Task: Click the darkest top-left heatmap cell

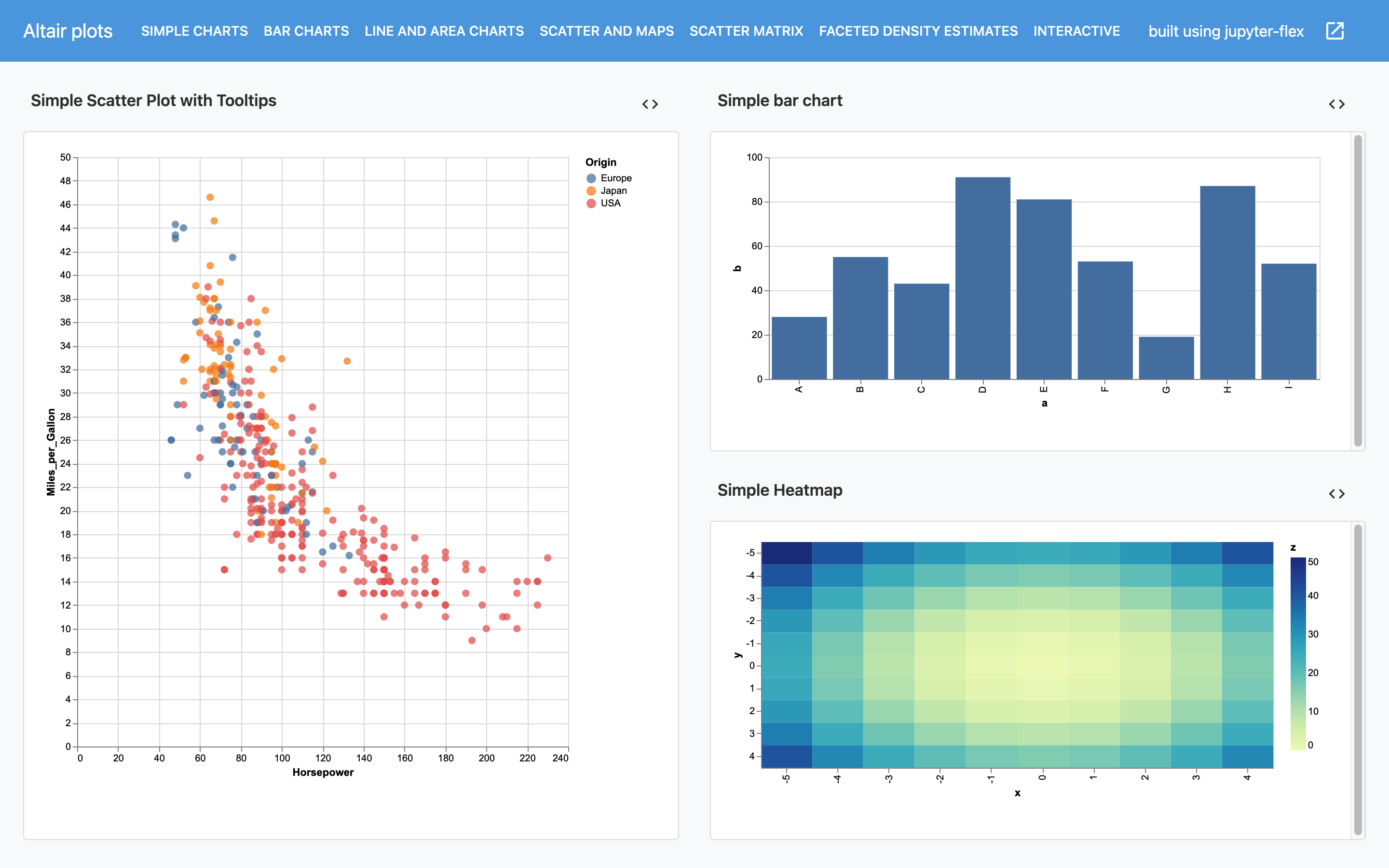Action: coord(787,553)
